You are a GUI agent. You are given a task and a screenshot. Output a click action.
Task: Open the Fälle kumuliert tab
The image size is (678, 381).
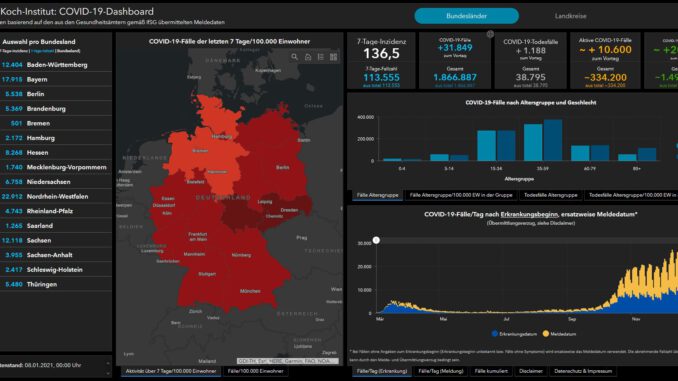491,371
